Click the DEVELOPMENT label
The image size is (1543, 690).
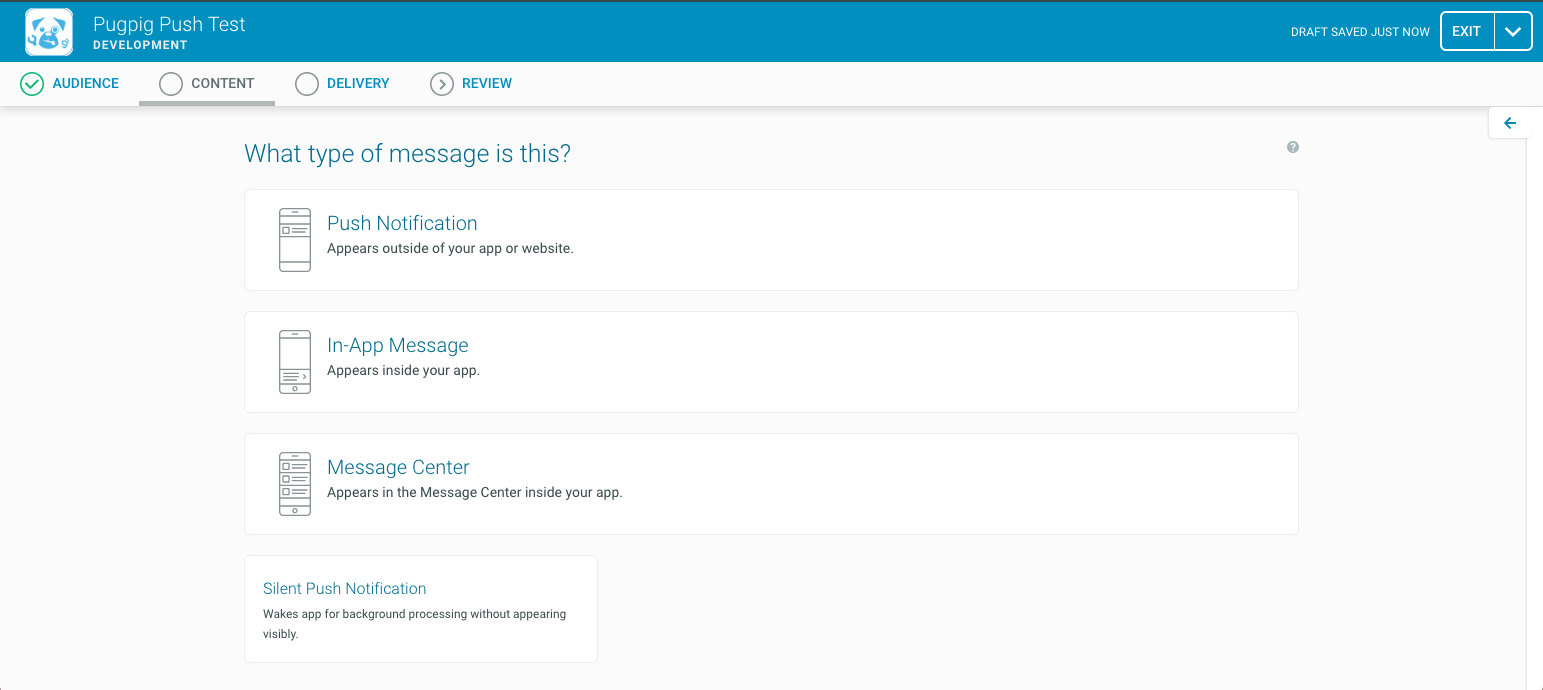(x=140, y=45)
